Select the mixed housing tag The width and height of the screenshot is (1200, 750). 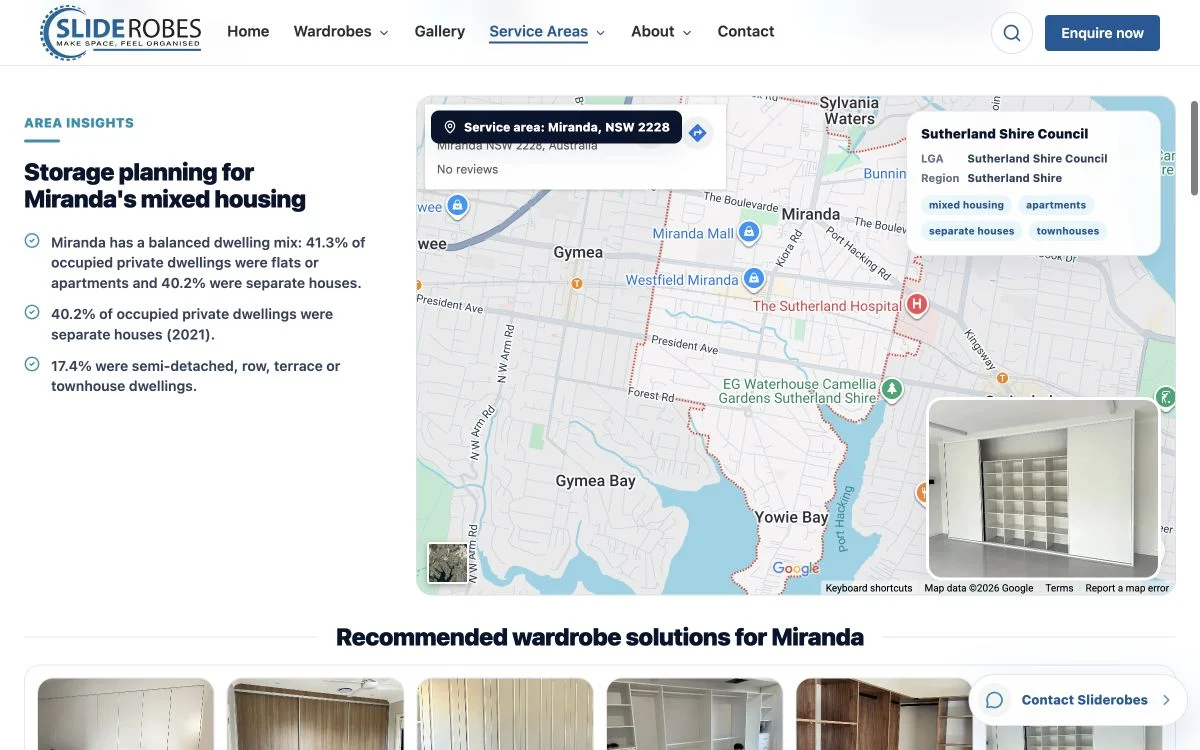pyautogui.click(x=966, y=205)
